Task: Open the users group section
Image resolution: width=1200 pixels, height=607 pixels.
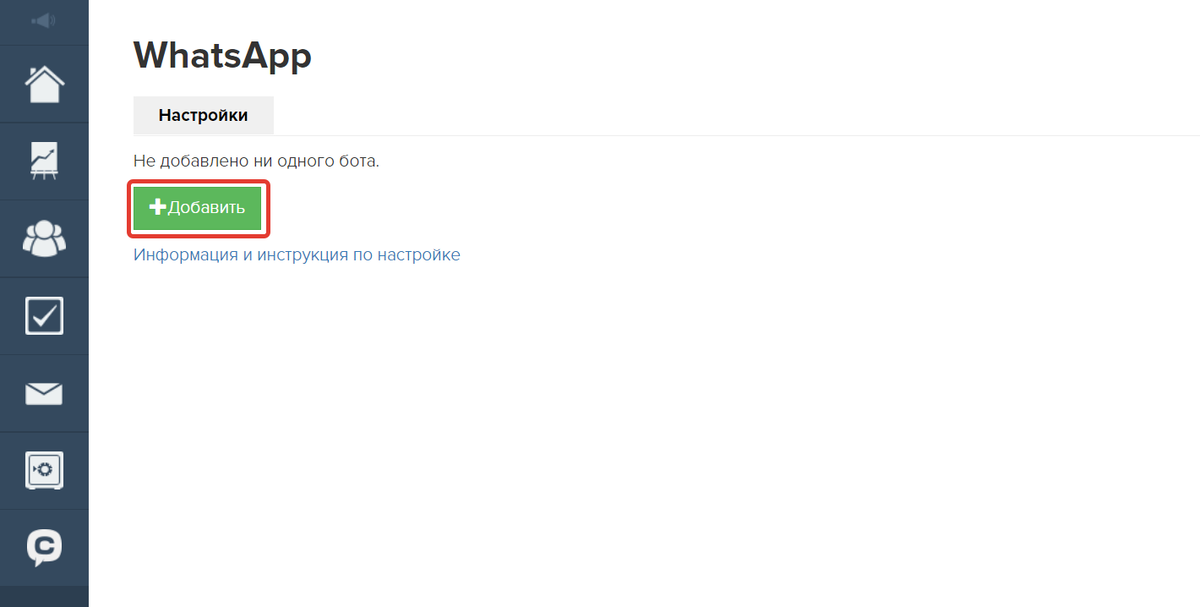Action: [x=44, y=238]
